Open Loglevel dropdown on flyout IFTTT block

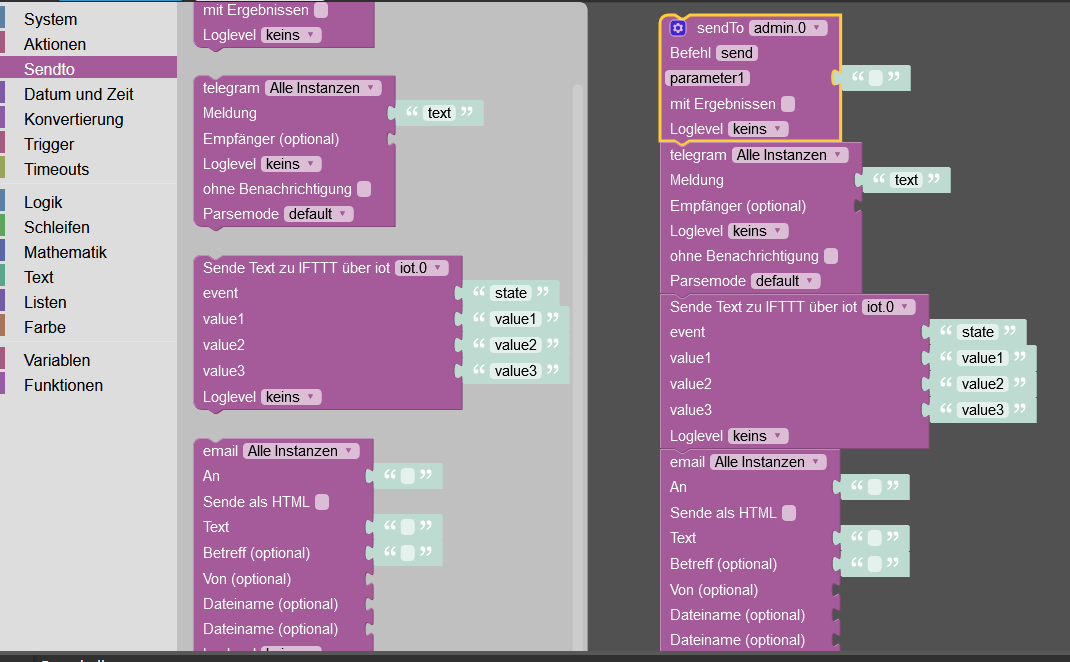point(291,397)
